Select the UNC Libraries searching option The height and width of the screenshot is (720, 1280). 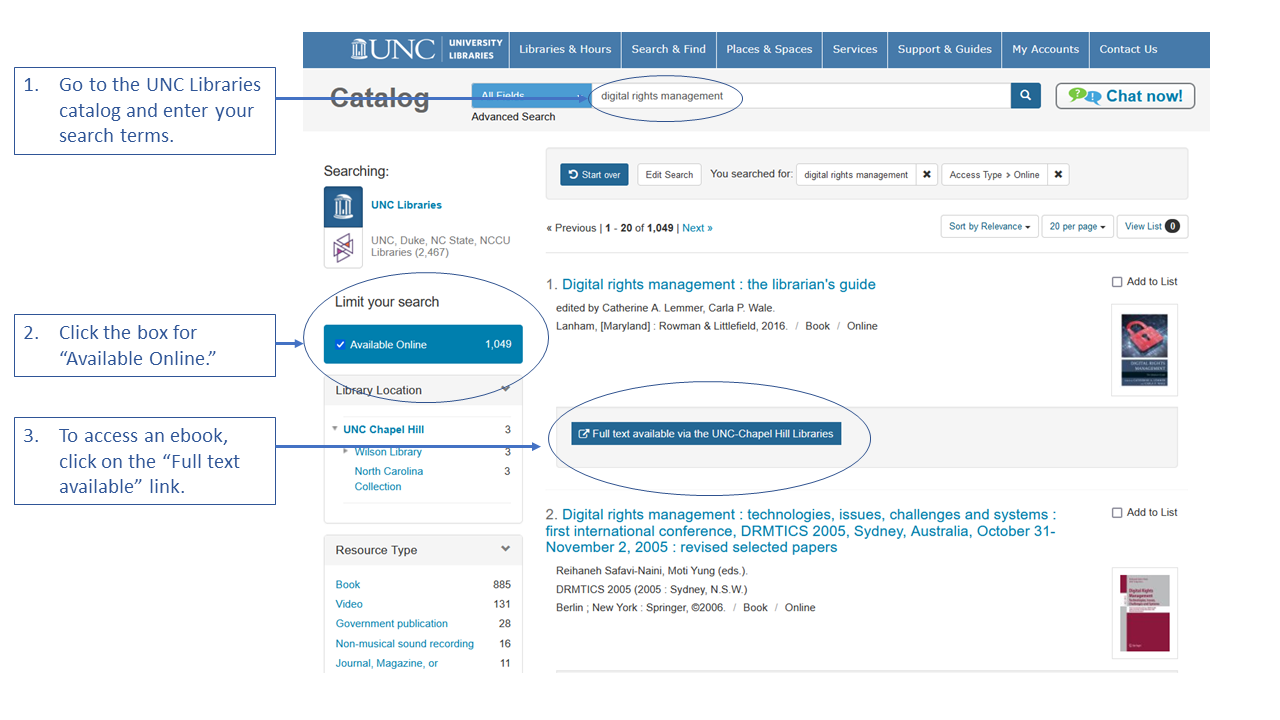406,205
